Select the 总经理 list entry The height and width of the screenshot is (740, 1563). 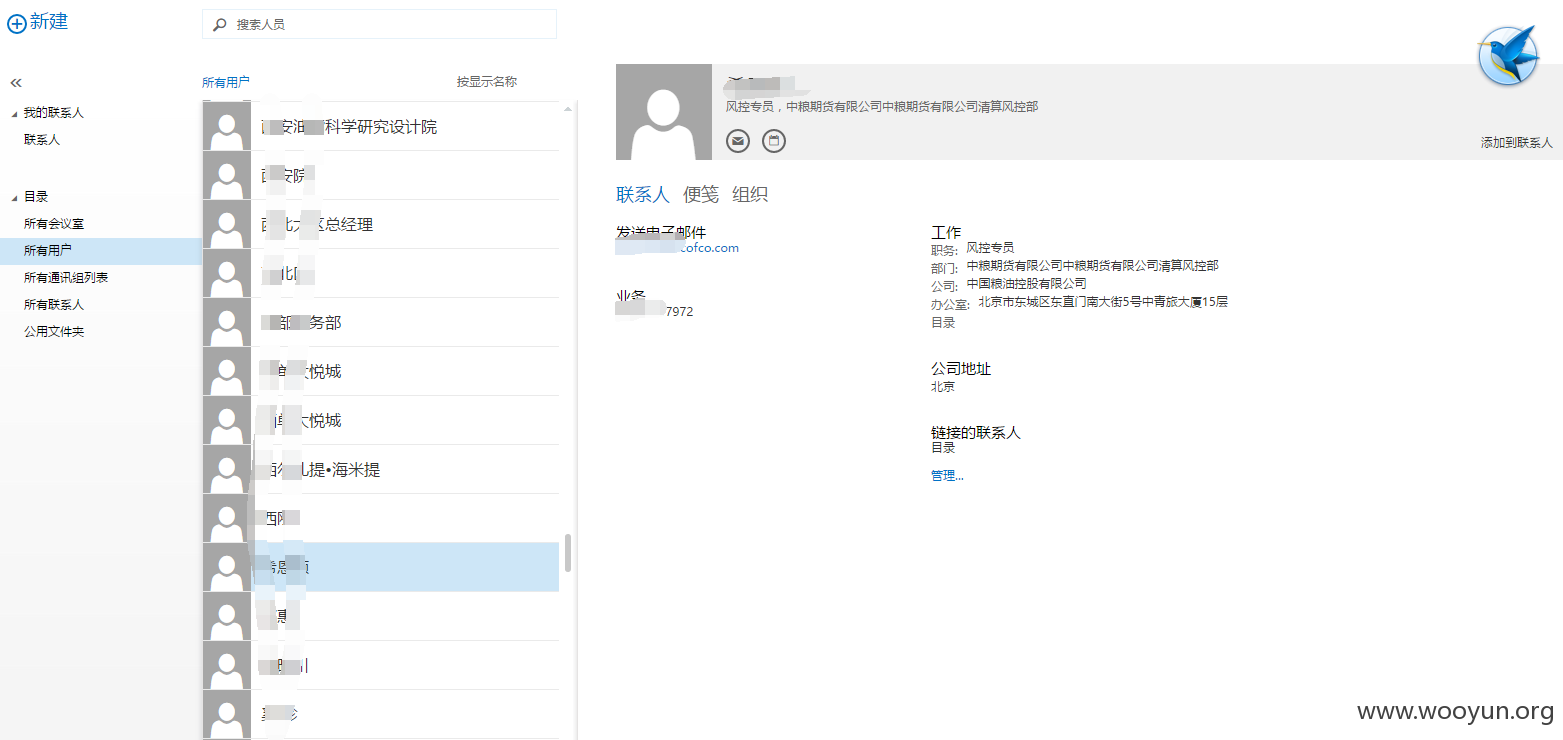381,225
